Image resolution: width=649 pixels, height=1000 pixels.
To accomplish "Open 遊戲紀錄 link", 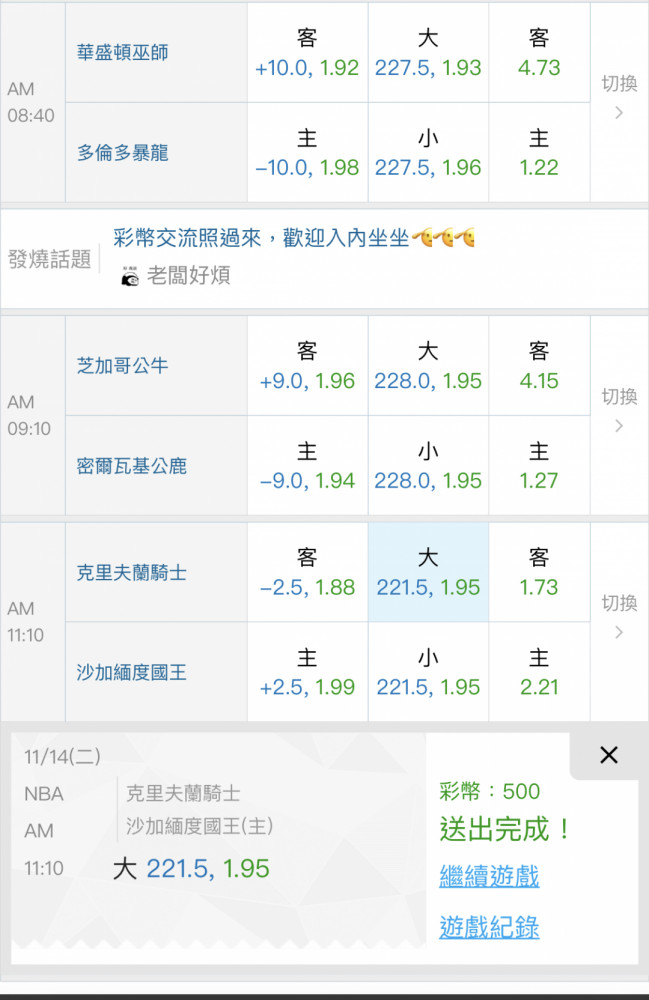I will (489, 927).
